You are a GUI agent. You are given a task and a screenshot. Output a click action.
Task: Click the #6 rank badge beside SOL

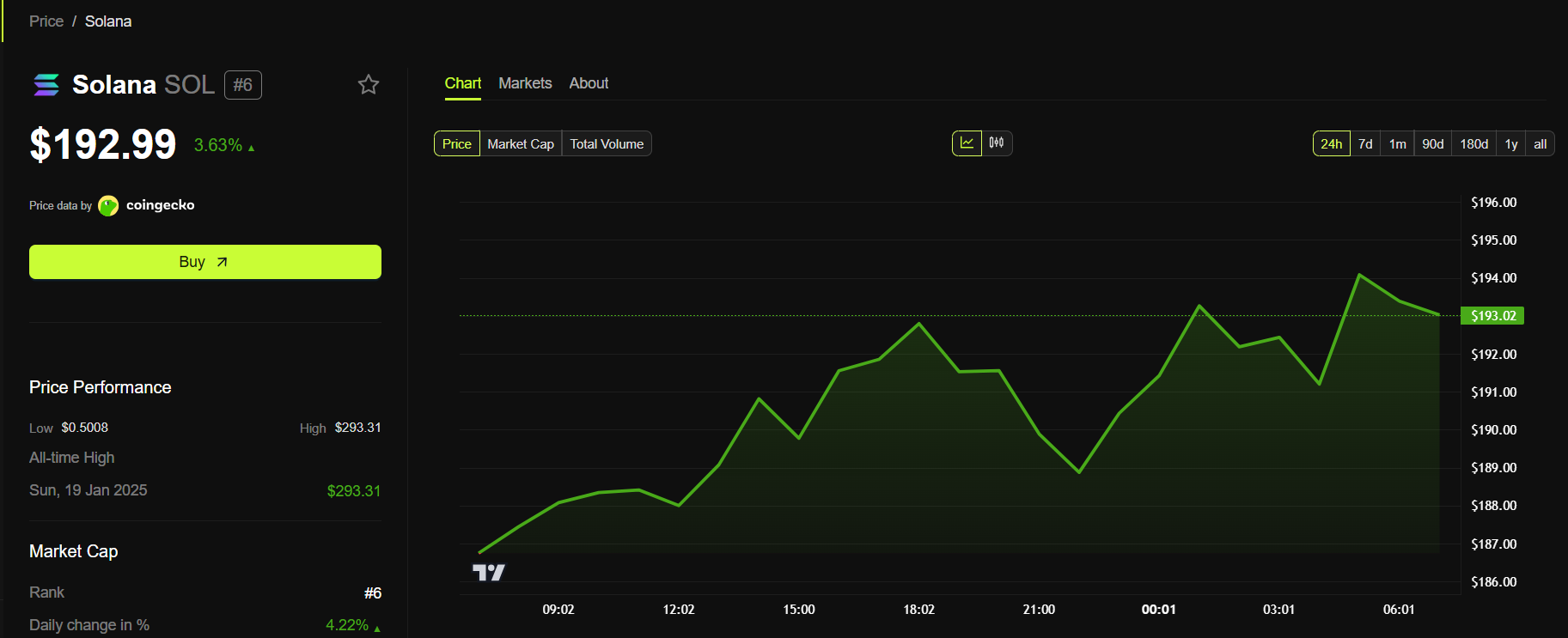click(x=243, y=85)
